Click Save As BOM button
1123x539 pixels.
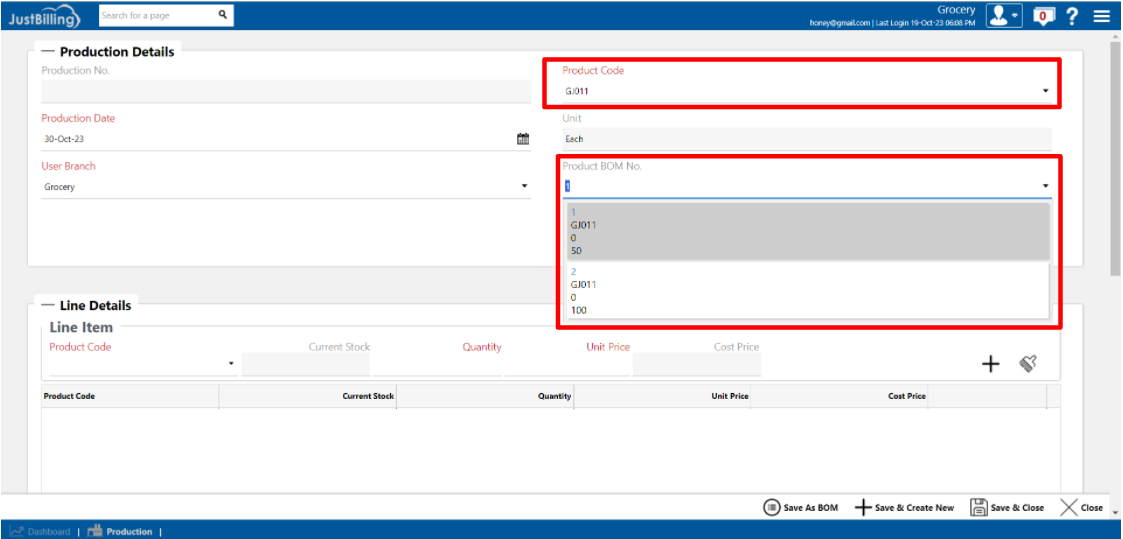(800, 508)
